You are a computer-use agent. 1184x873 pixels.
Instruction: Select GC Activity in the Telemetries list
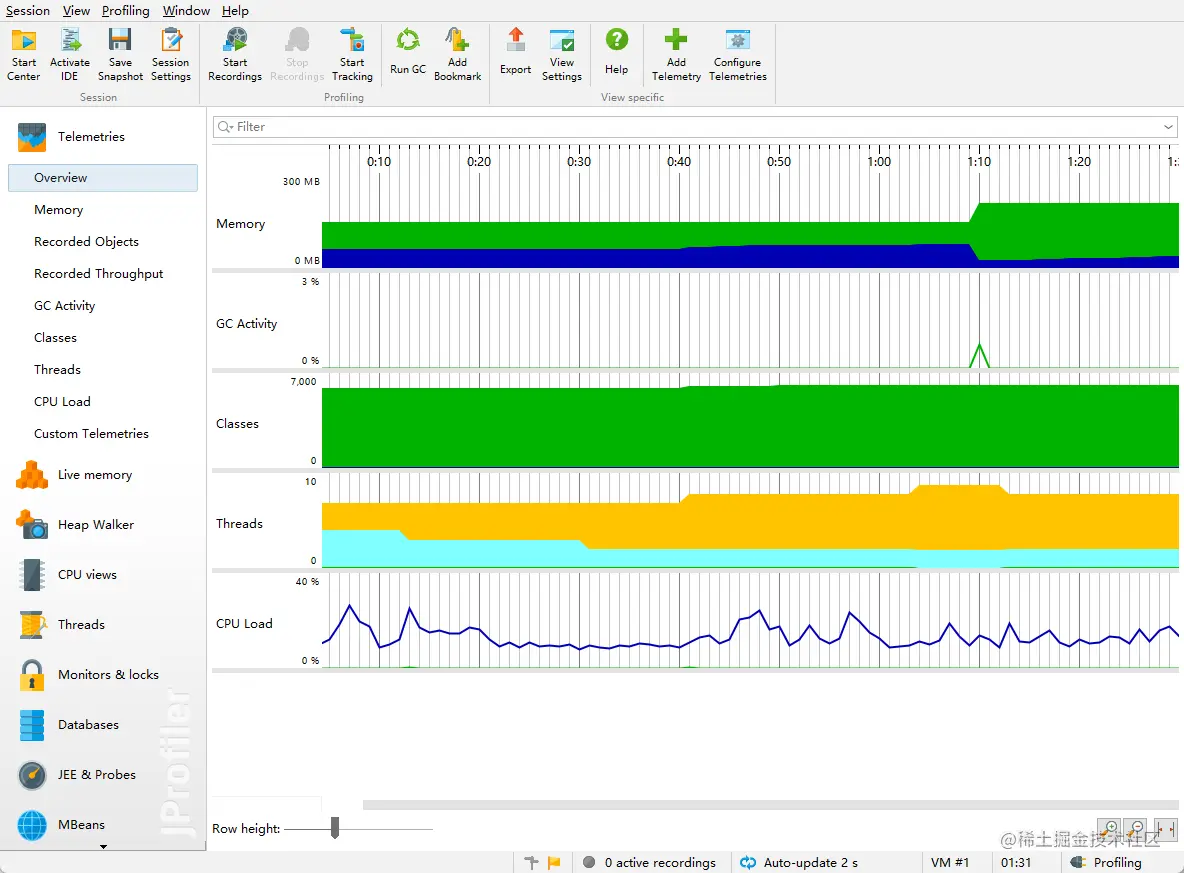tap(65, 306)
